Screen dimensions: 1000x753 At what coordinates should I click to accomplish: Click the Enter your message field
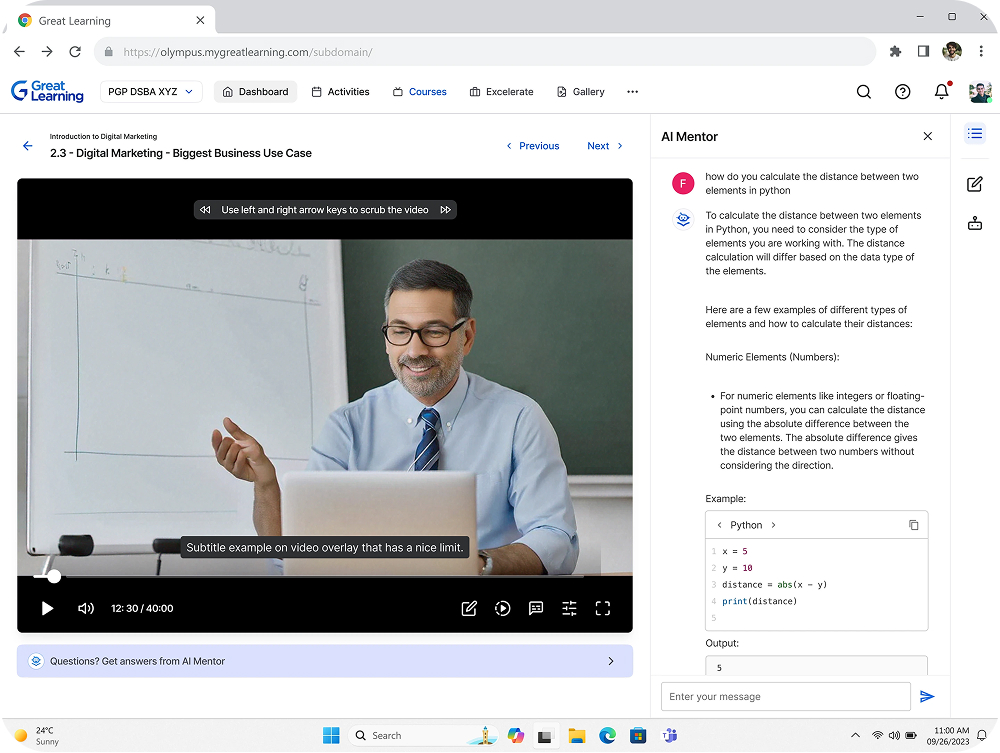coord(785,697)
